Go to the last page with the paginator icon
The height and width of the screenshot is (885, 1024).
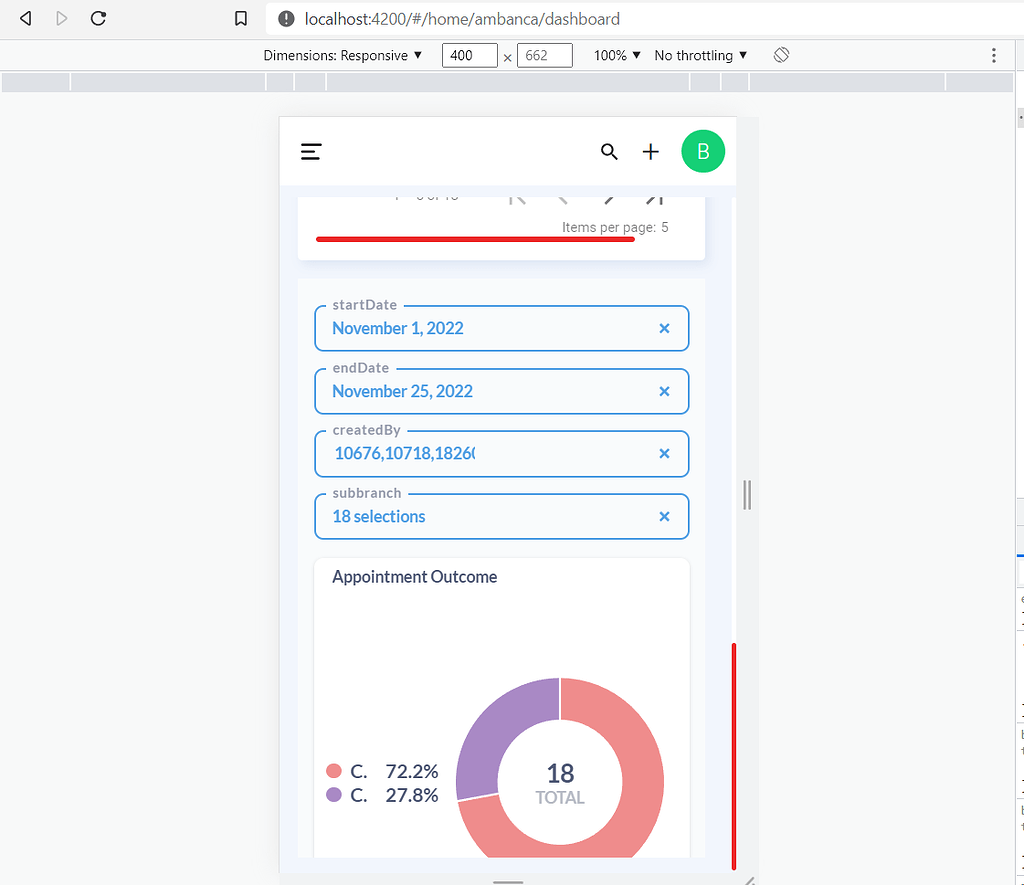point(653,197)
